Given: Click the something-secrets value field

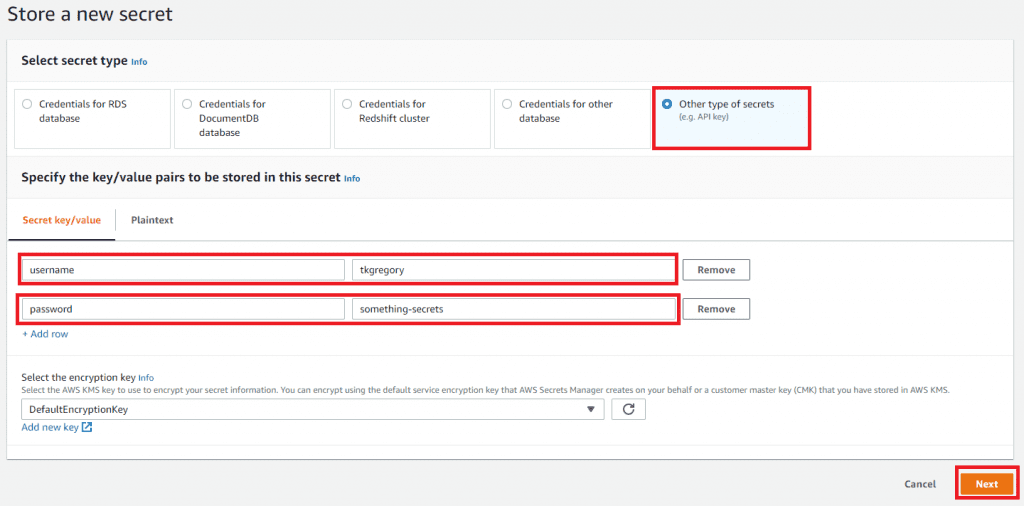Looking at the screenshot, I should pos(513,309).
